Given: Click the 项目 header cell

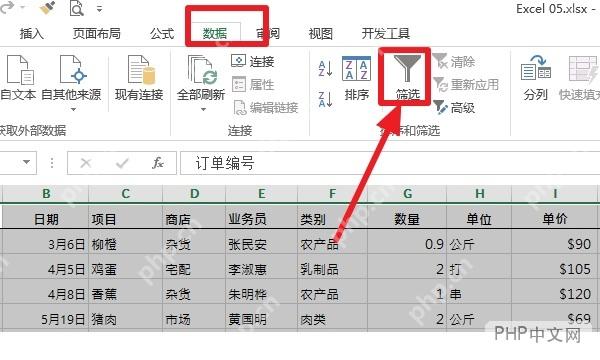Looking at the screenshot, I should coord(126,218).
